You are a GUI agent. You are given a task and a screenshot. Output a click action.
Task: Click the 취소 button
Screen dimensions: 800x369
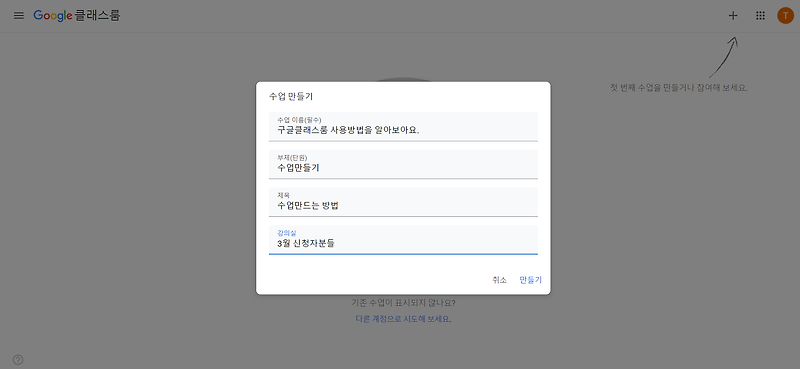499,280
